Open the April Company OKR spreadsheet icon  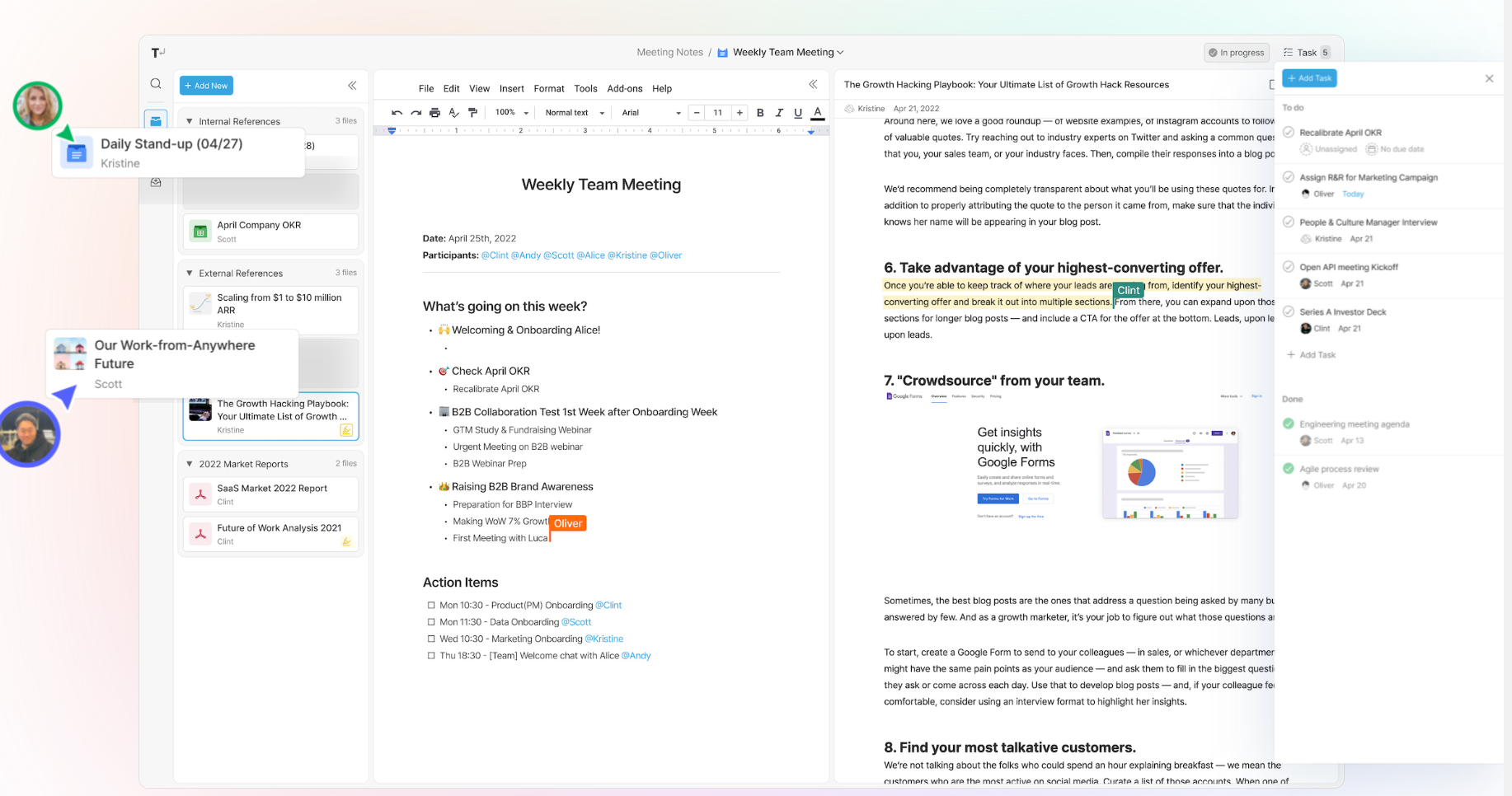pos(200,232)
